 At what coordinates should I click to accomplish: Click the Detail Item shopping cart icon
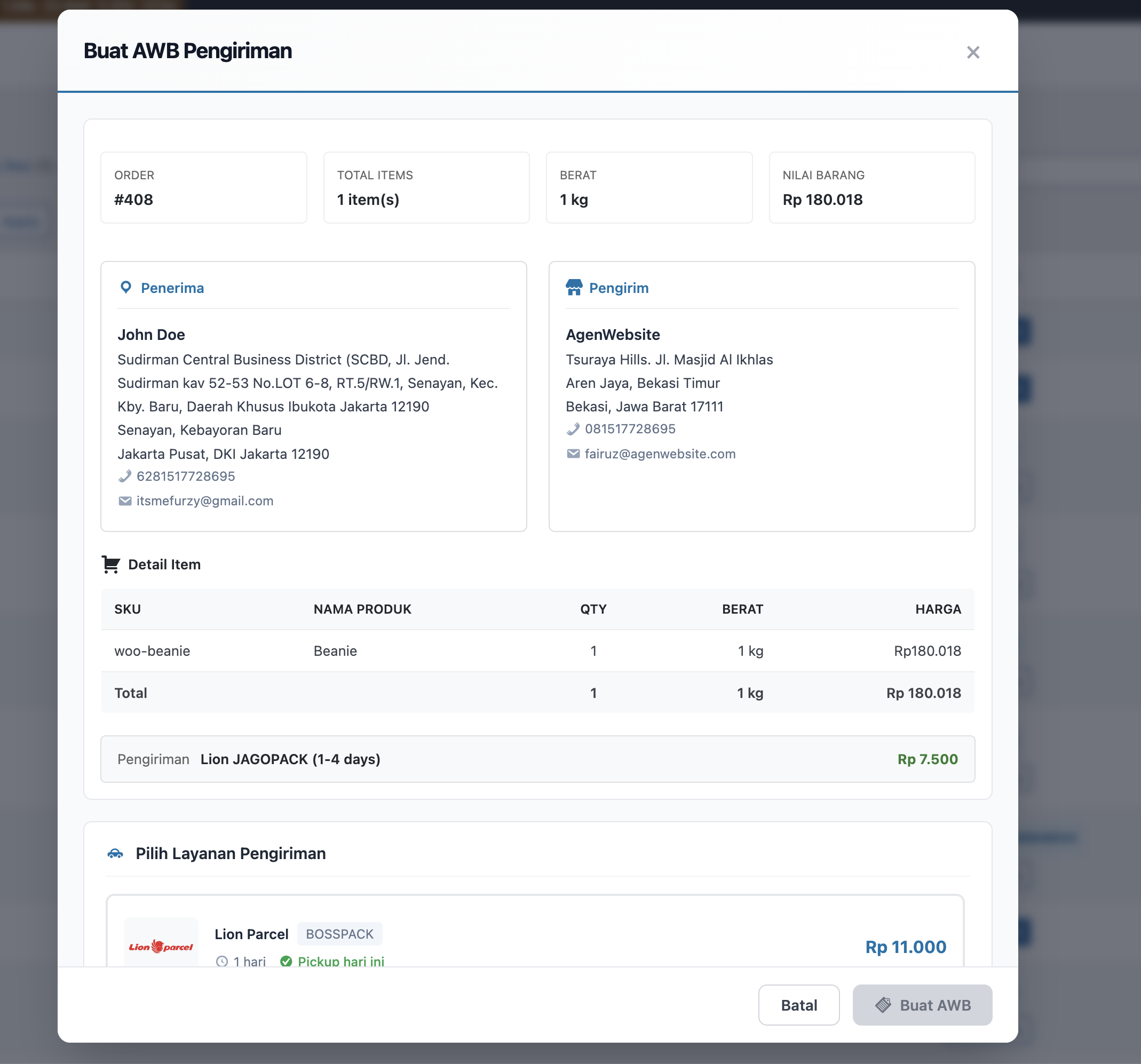(111, 564)
